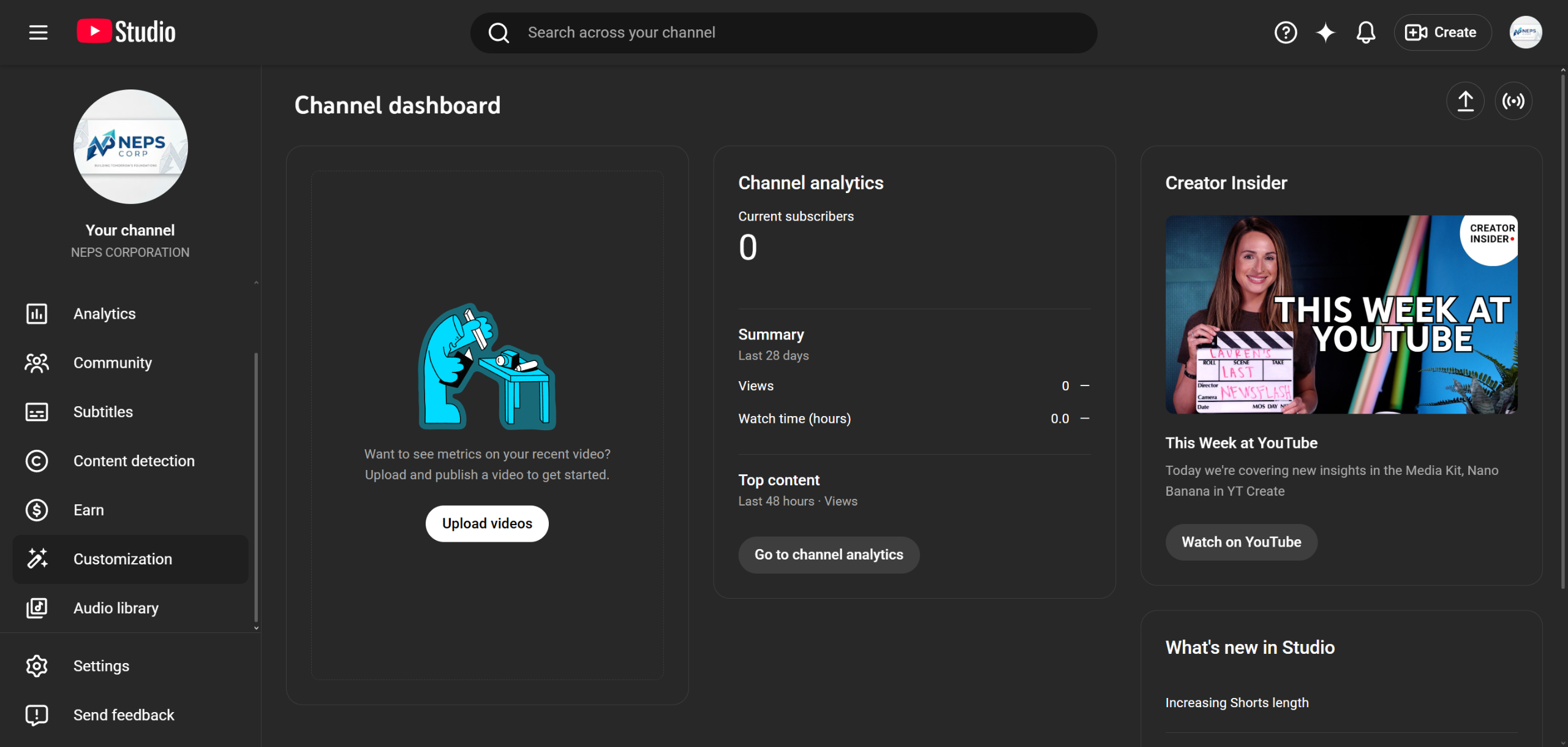The width and height of the screenshot is (1568, 747).
Task: Click the Go live broadcast icon
Action: pyautogui.click(x=1513, y=101)
